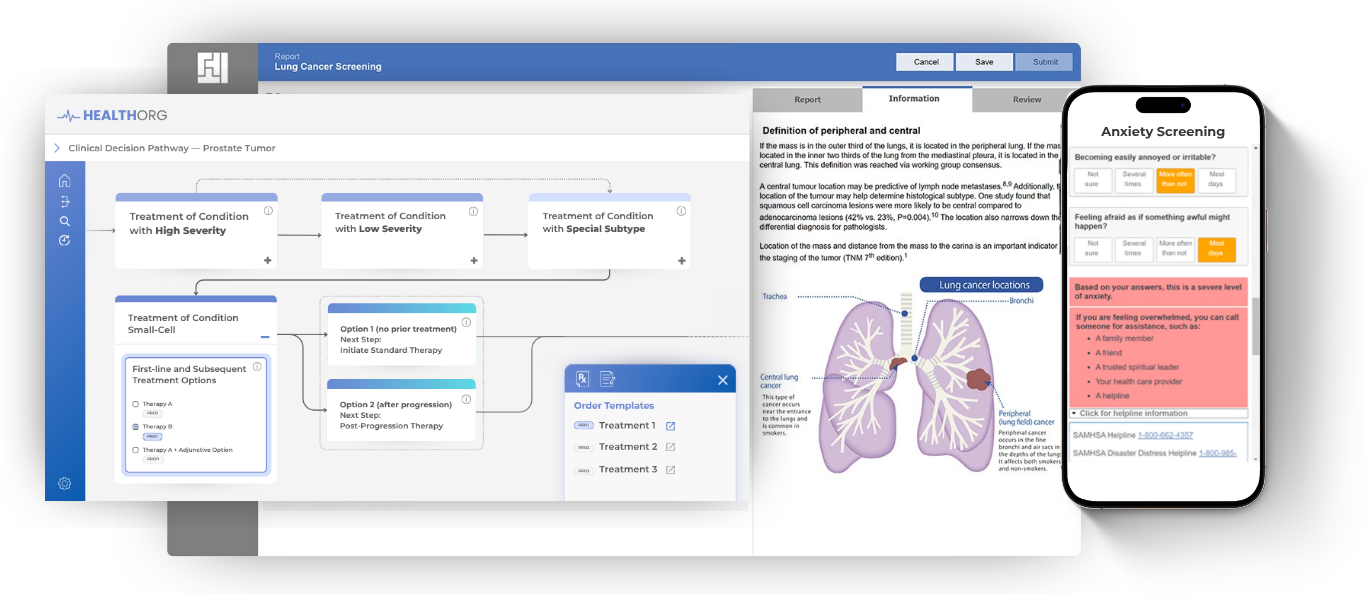Screen dimensions: 1366x606
Task: Choose Several times for feeling afraid question
Action: [x=1134, y=248]
